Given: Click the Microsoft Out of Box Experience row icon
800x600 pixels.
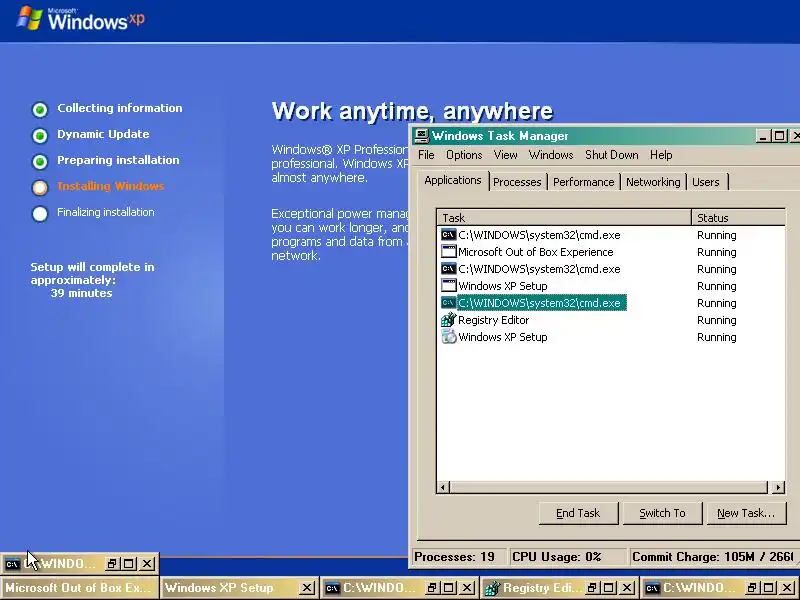Looking at the screenshot, I should (448, 252).
